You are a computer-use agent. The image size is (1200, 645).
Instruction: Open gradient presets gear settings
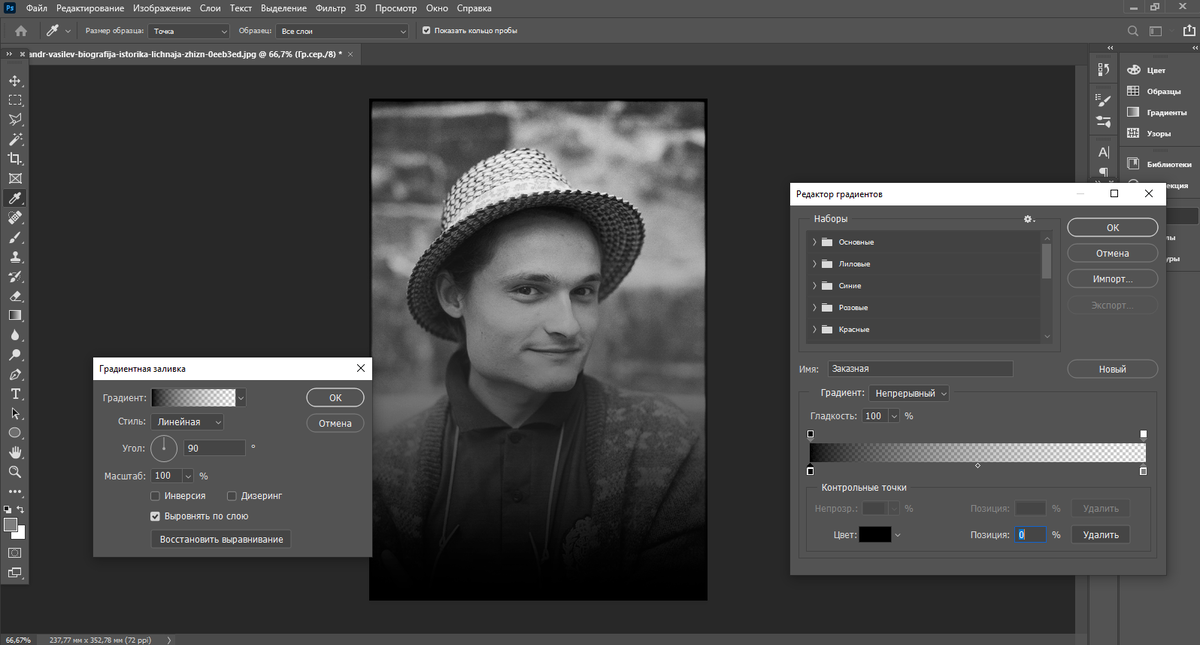(1028, 219)
